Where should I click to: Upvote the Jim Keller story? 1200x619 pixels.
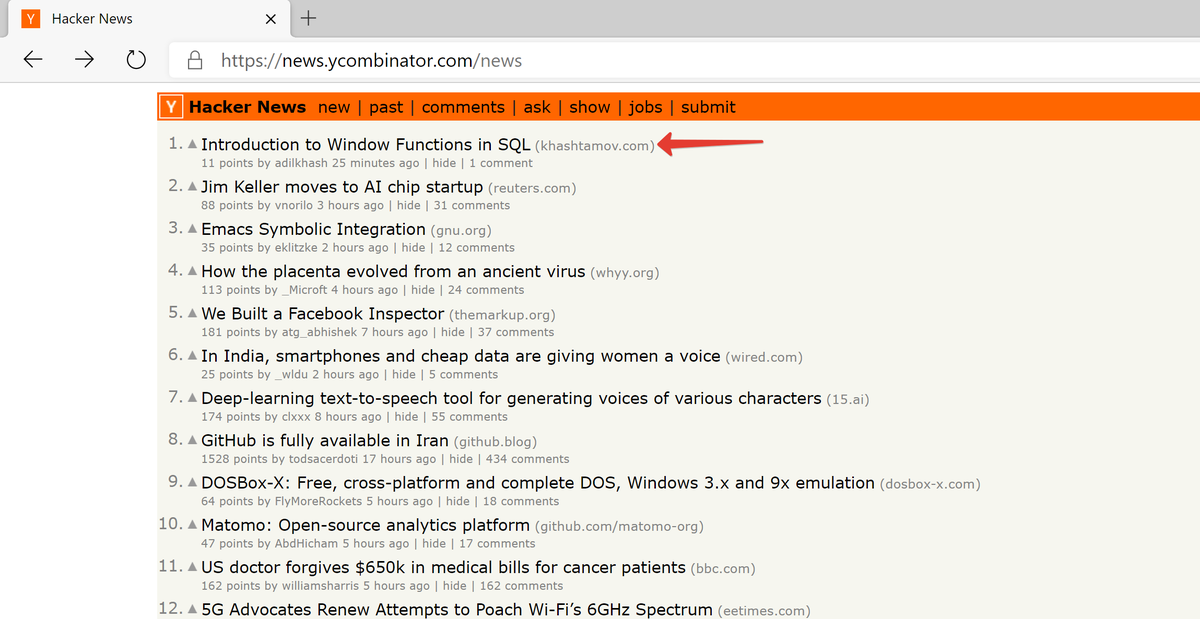pos(192,187)
